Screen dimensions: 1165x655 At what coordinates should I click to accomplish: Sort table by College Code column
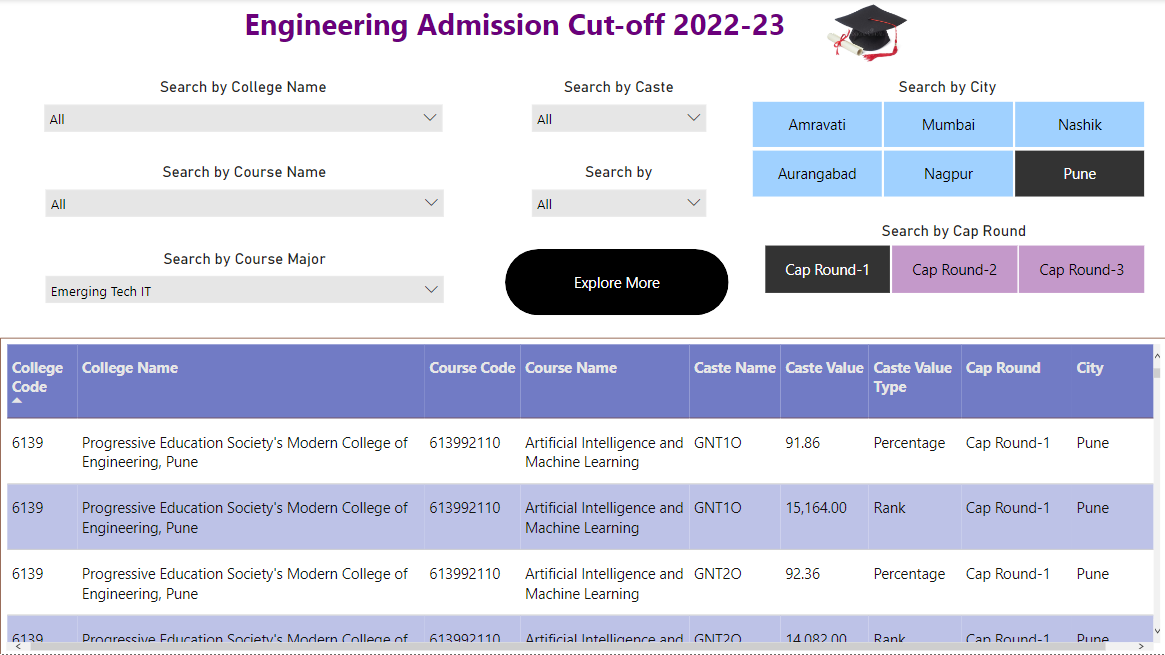pyautogui.click(x=40, y=378)
